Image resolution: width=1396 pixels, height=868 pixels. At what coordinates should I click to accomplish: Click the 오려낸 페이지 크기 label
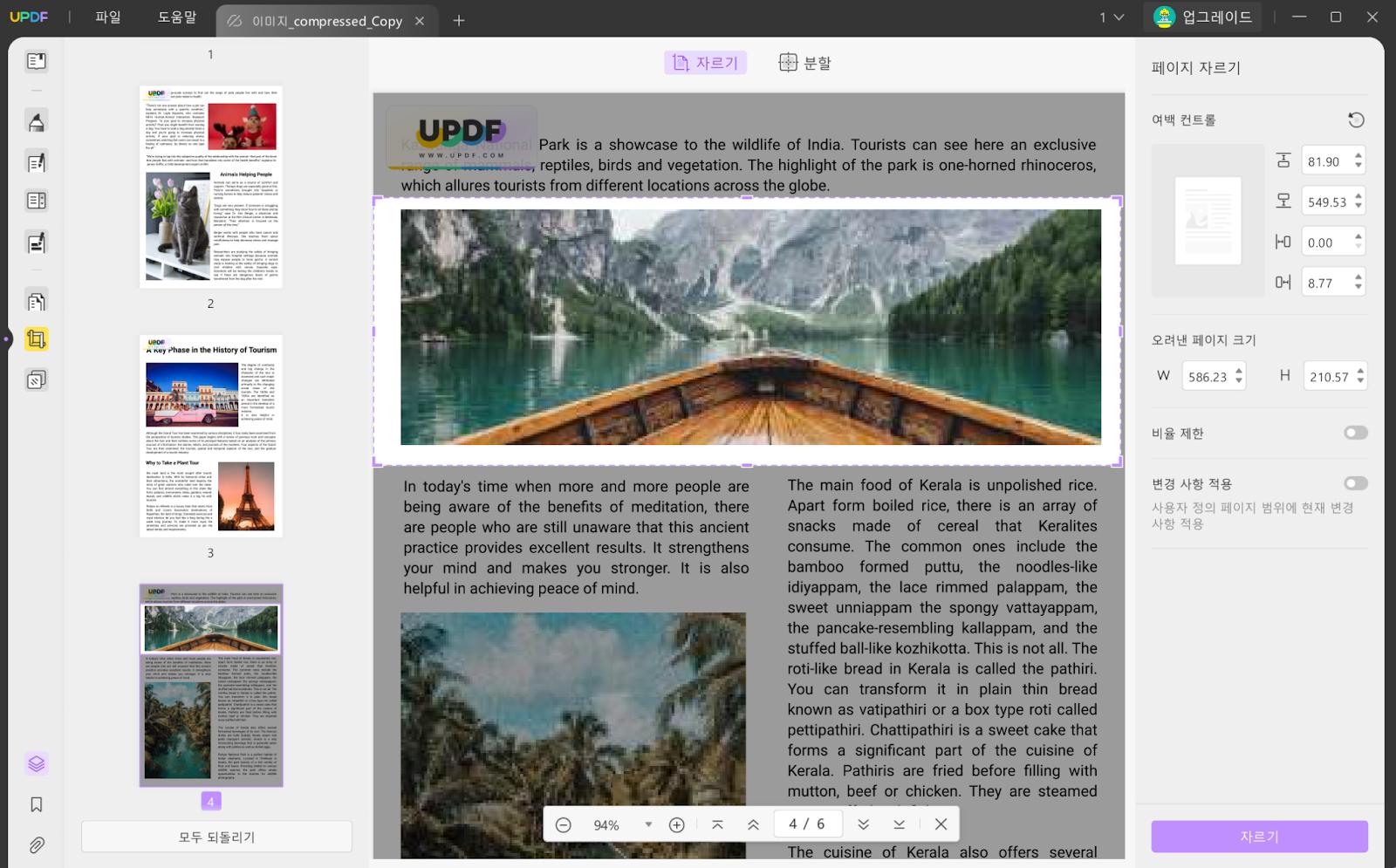click(x=1203, y=340)
